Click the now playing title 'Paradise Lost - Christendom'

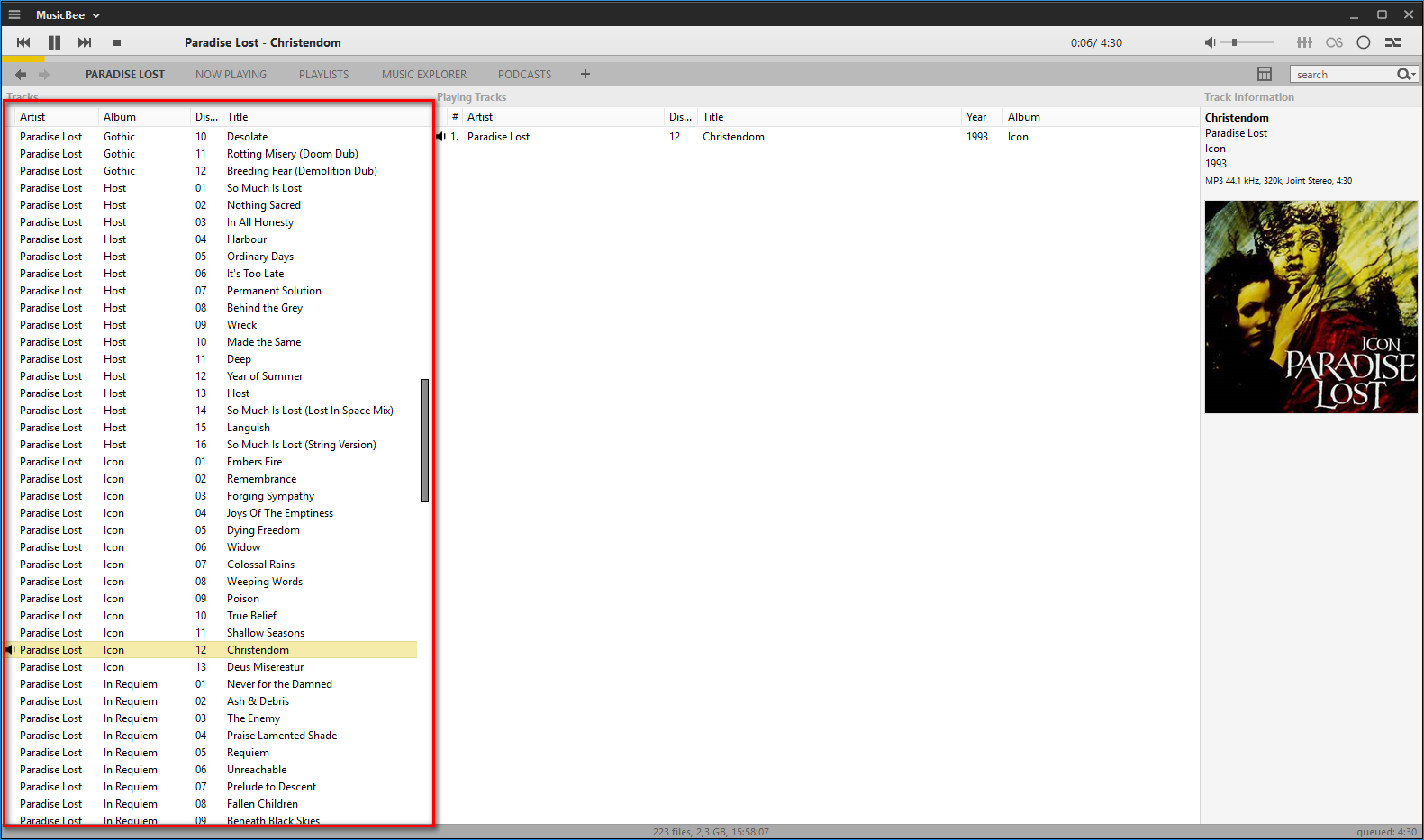click(263, 42)
